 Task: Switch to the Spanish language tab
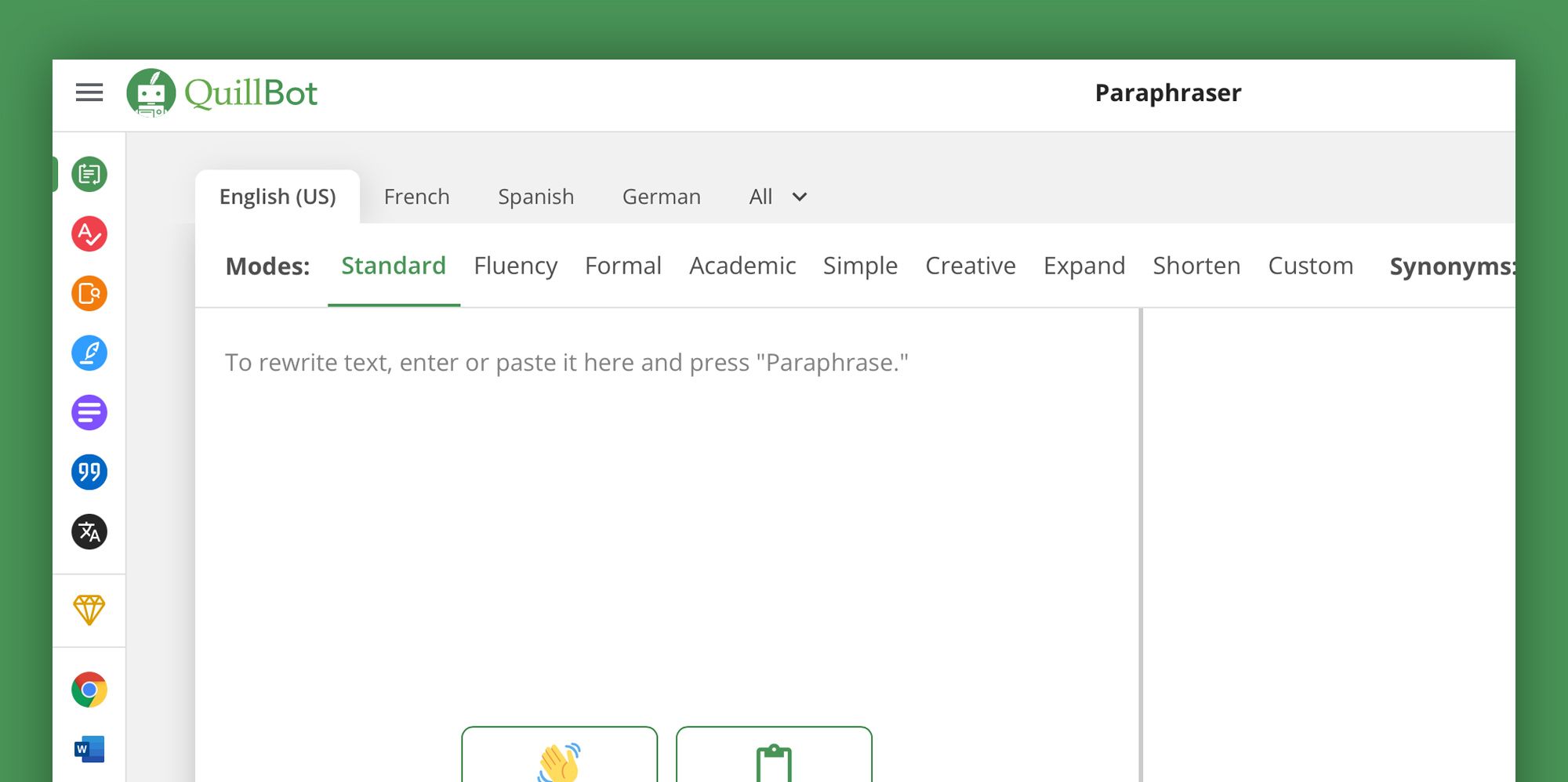536,197
